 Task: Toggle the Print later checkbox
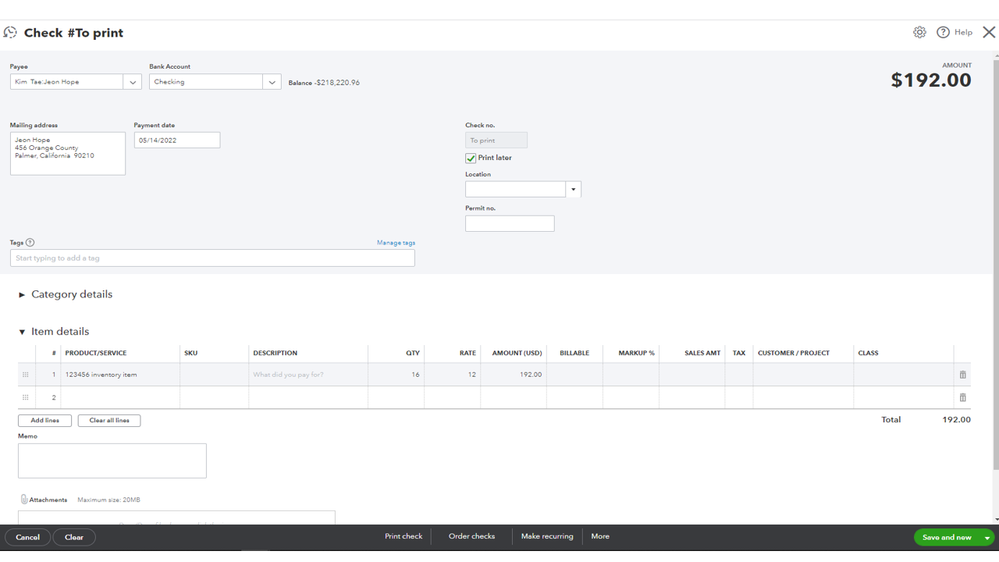[471, 158]
